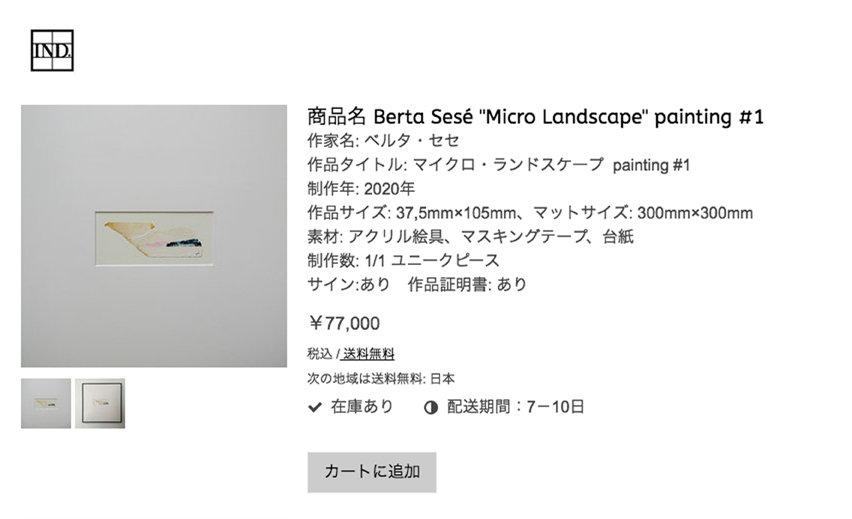Click the ¥77,000 price
Viewport: 852px width, 519px height.
[344, 323]
